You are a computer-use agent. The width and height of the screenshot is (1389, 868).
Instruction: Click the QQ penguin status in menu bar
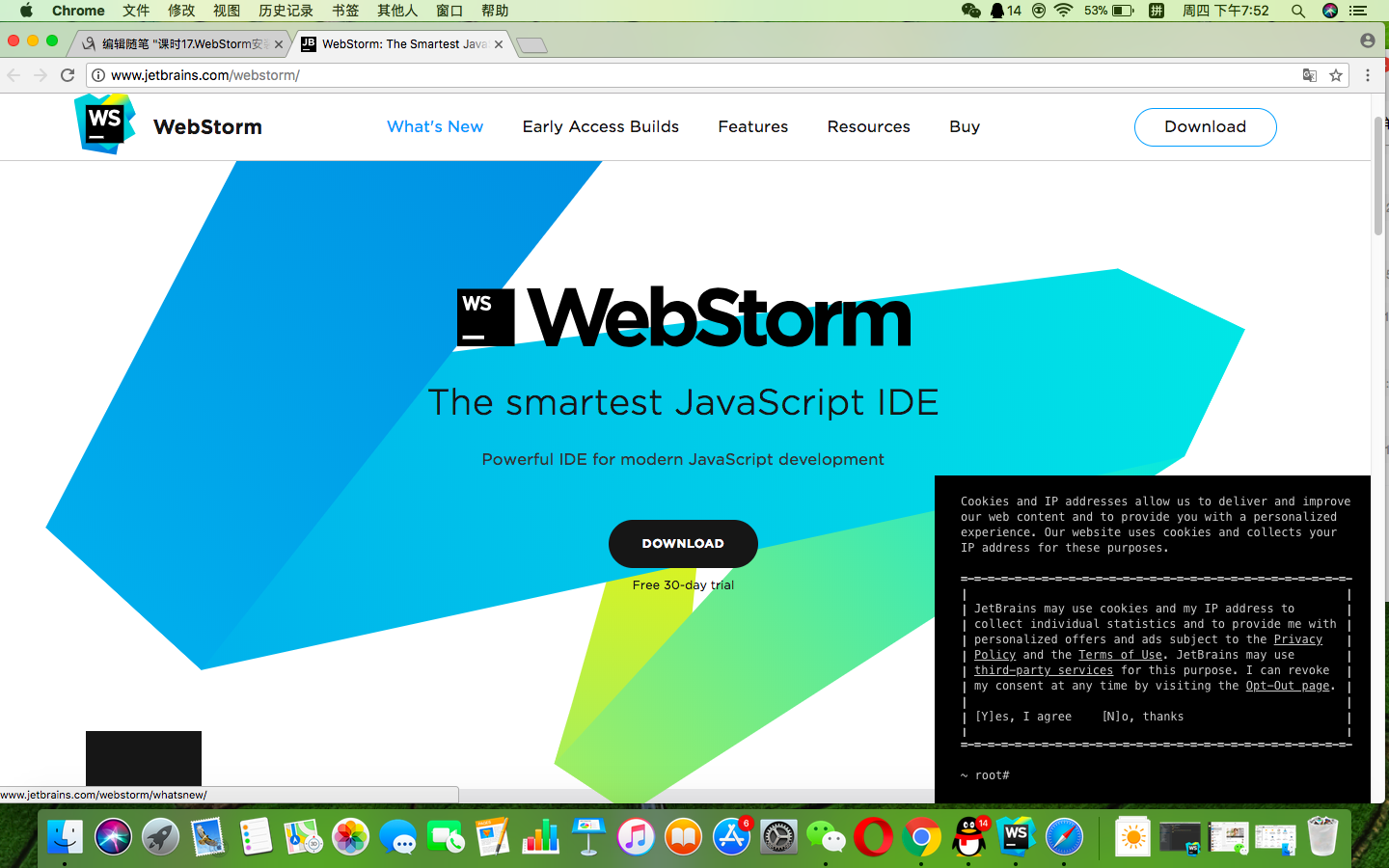coord(1005,11)
